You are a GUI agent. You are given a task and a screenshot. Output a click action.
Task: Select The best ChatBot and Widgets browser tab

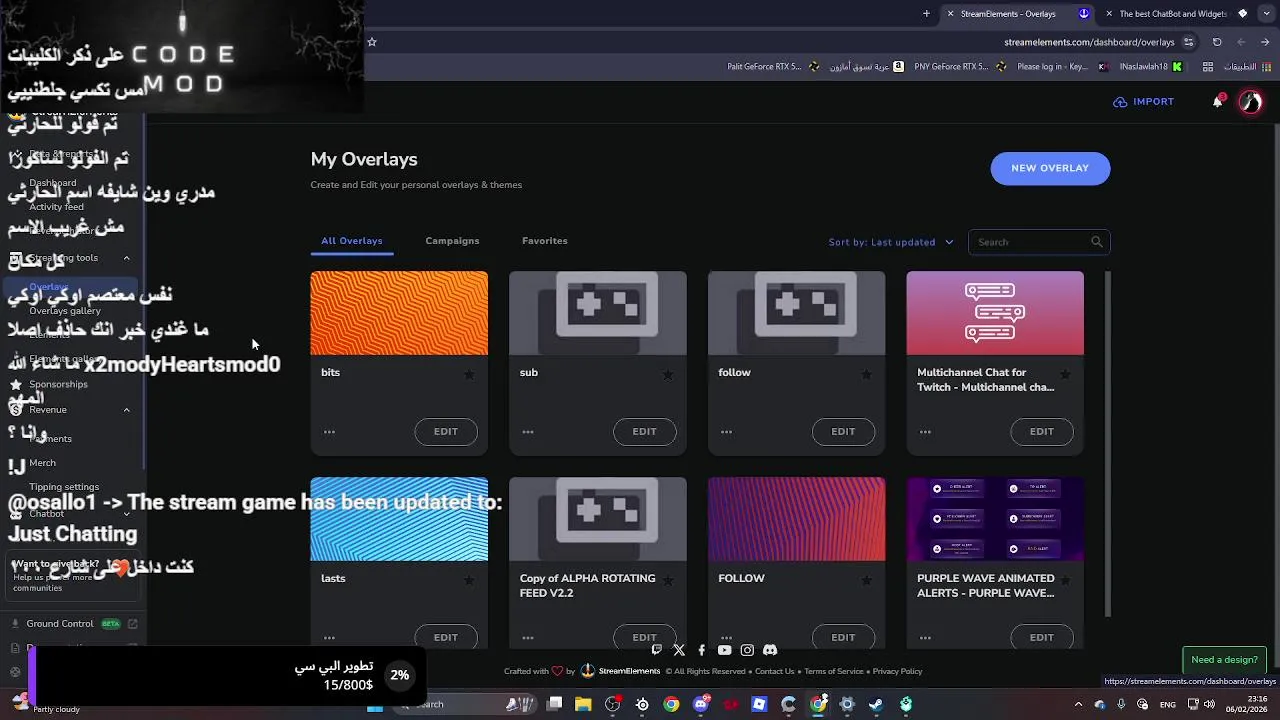(x=1178, y=14)
